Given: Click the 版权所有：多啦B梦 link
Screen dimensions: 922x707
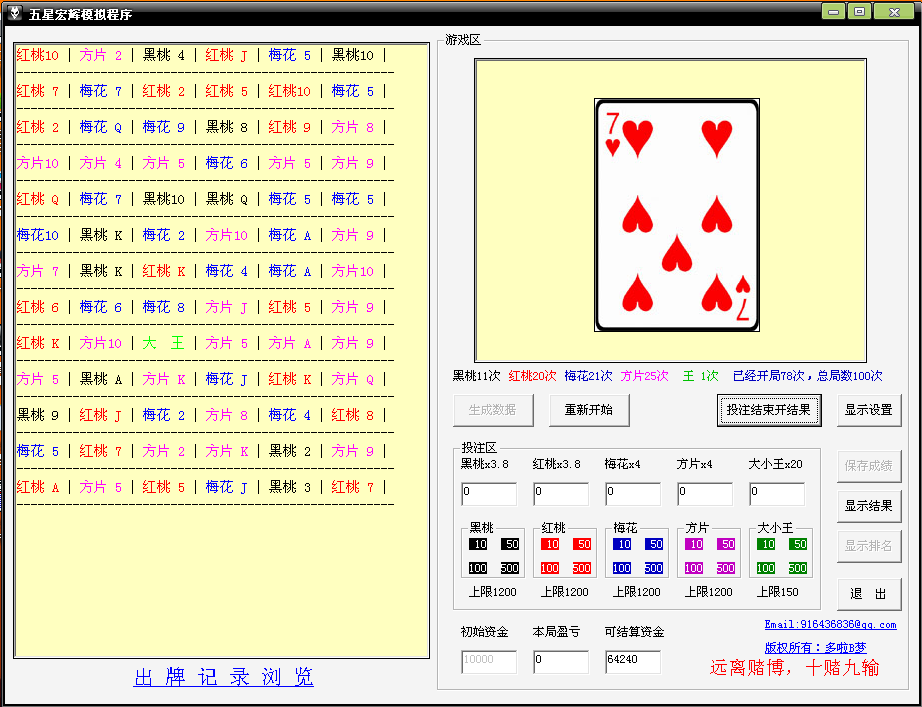Looking at the screenshot, I should click(x=816, y=648).
